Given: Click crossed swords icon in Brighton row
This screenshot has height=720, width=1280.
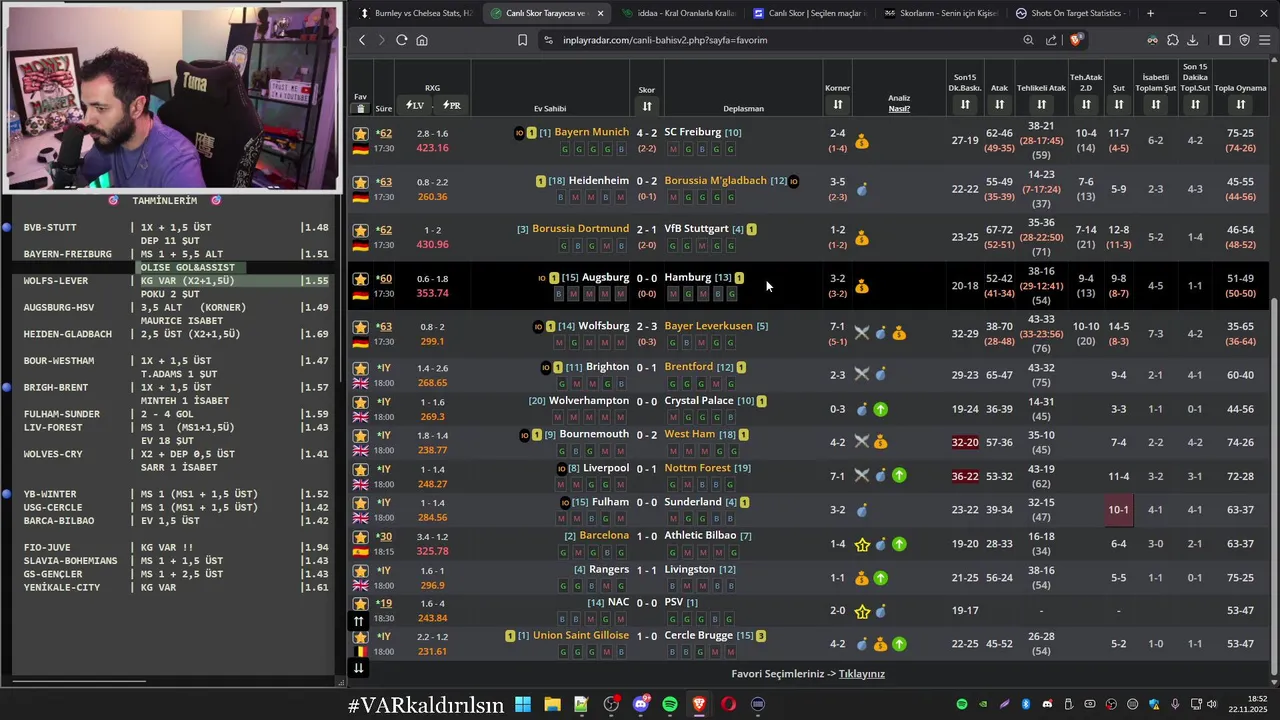Looking at the screenshot, I should (862, 375).
